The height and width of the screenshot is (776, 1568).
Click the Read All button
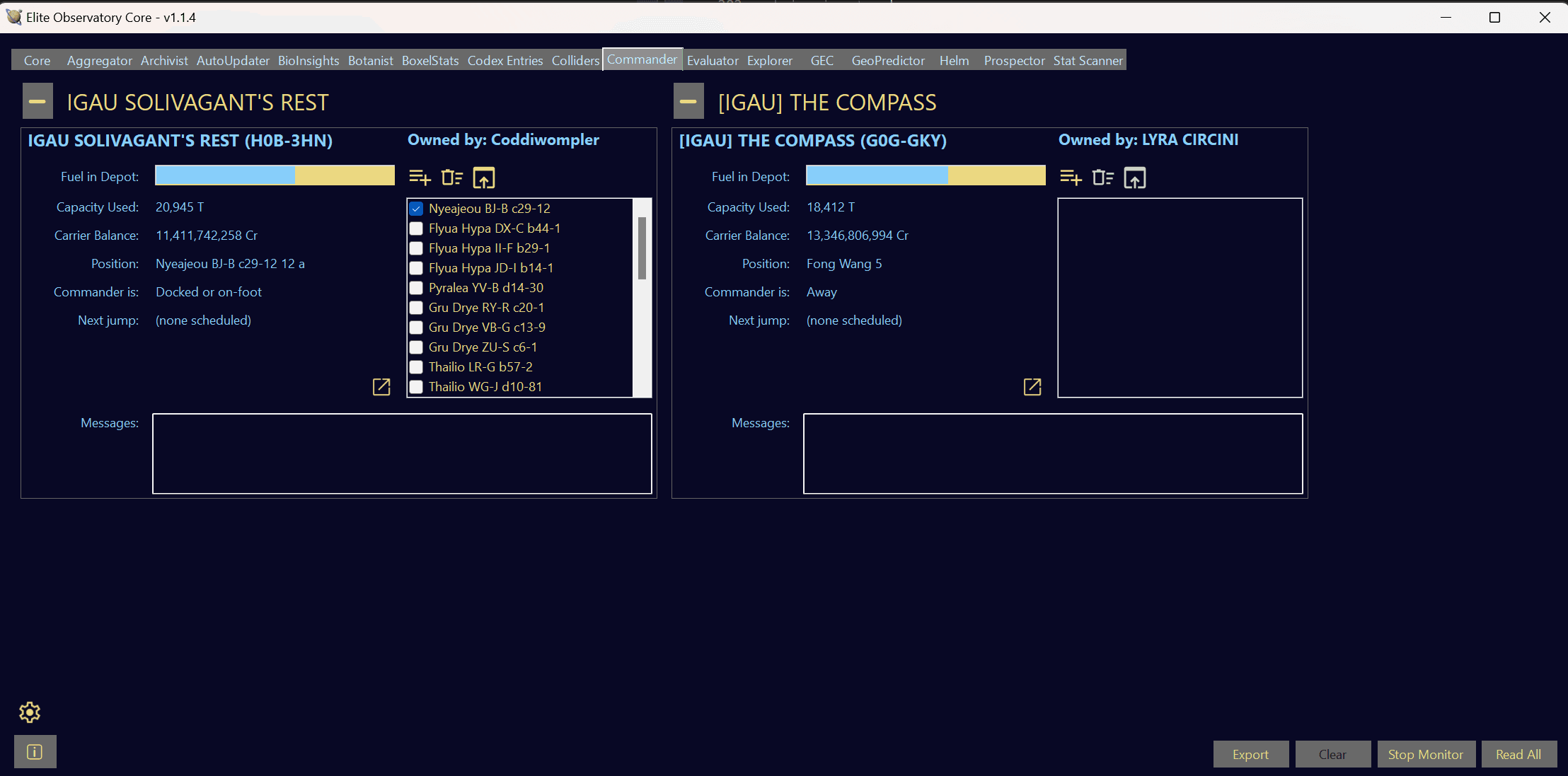click(1517, 754)
